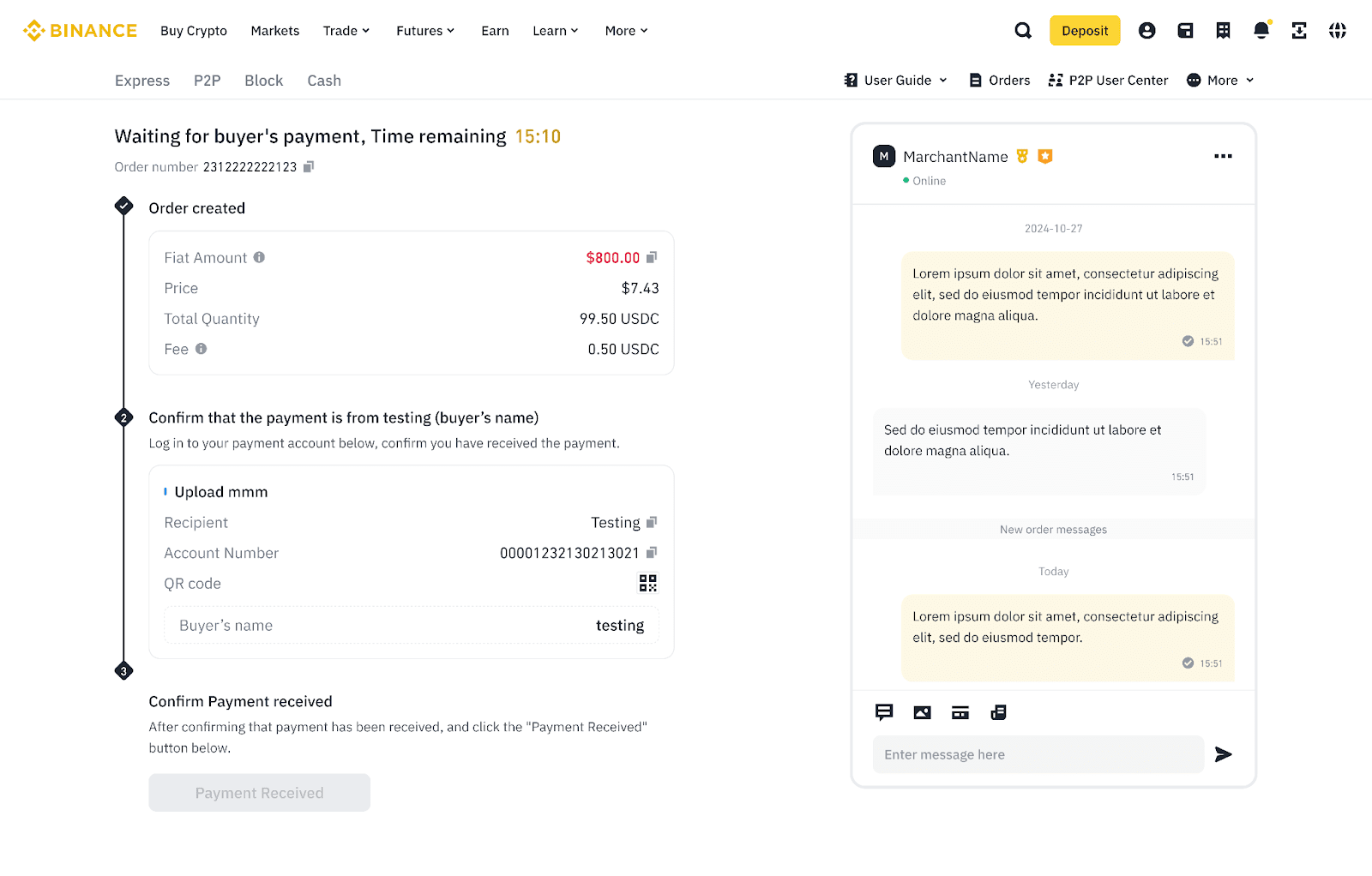
Task: Click the user profile avatar icon
Action: pos(1146,31)
